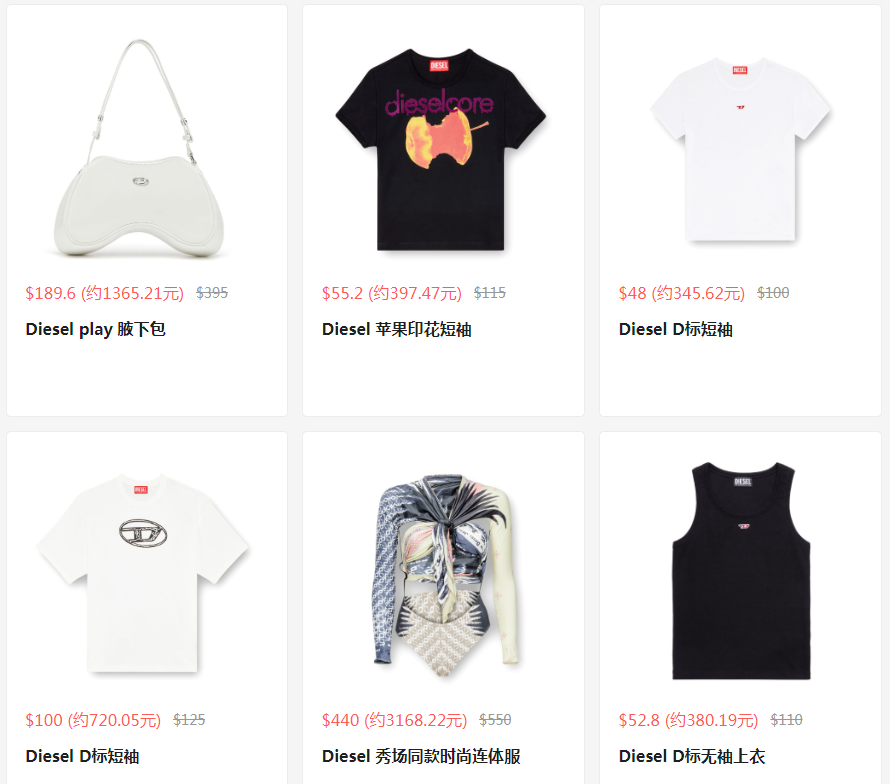Screen dimensions: 890x784
Task: Open the black D-logo tank top image
Action: 741,571
